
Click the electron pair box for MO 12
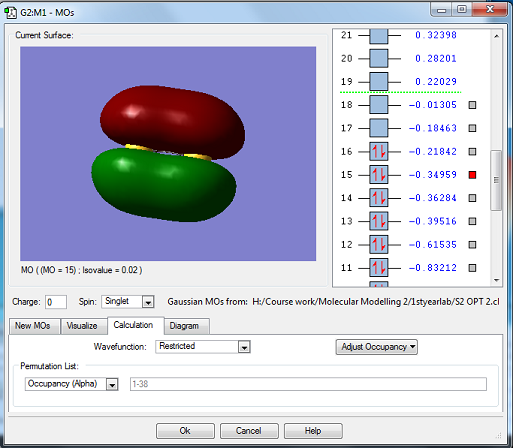click(379, 245)
